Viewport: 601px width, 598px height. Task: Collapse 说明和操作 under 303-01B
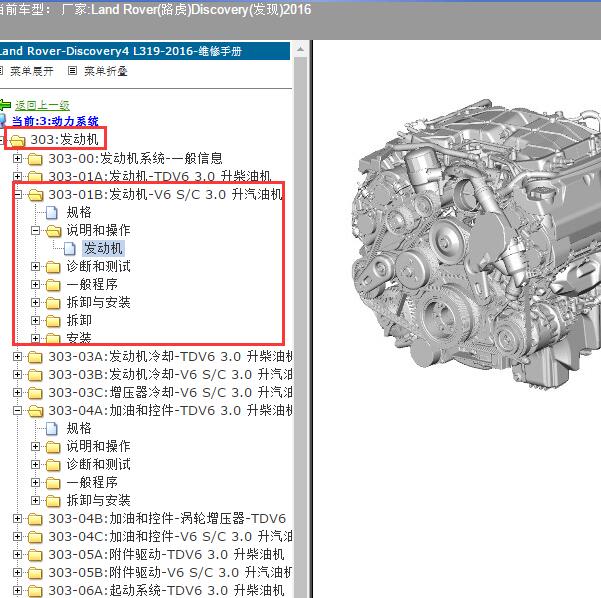coord(35,230)
